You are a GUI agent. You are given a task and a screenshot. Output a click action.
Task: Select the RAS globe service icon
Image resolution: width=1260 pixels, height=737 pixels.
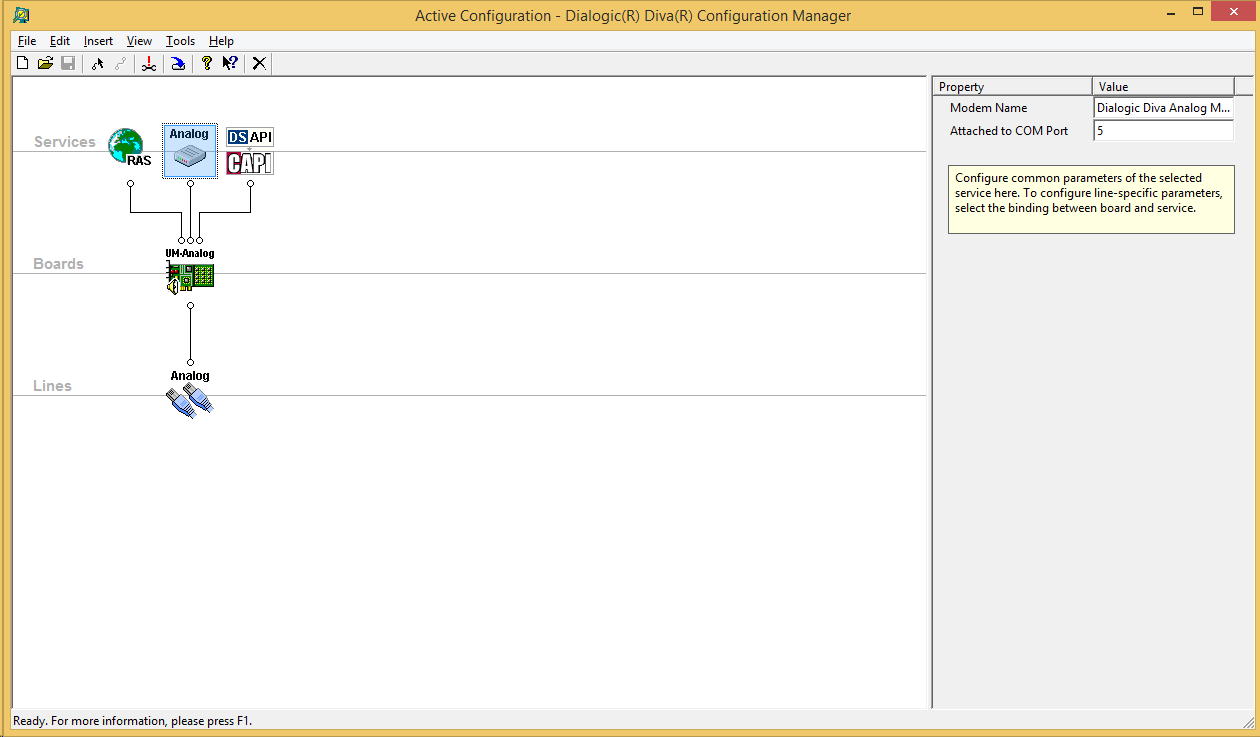click(x=128, y=148)
